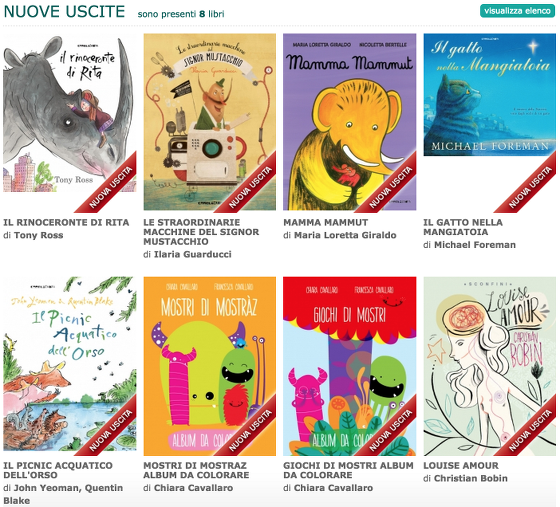
Task: Click 'GIOCHI DI MOSTRI ALBUM DA COLORARE' title
Action: click(349, 470)
